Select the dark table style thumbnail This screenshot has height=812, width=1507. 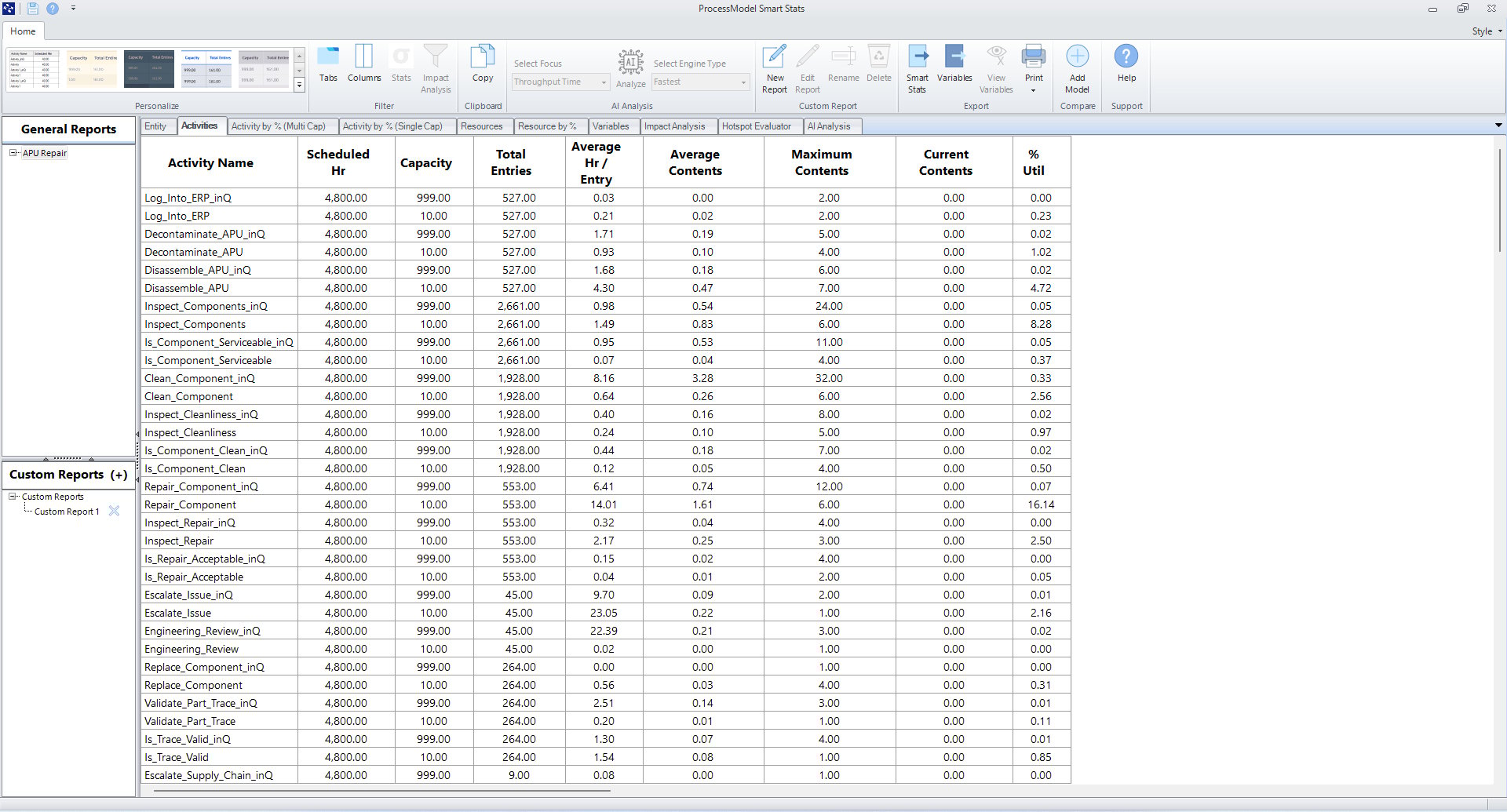pos(149,69)
